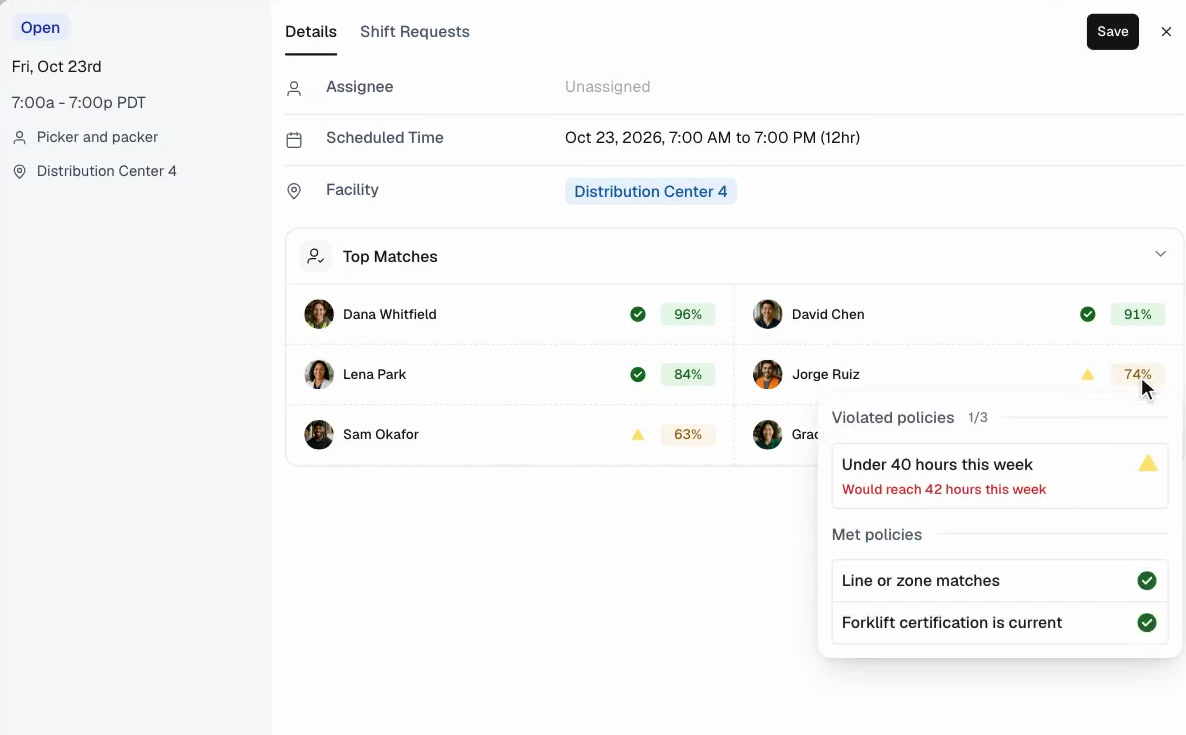
Task: Click Dana Whitfield's green check icon
Action: pyautogui.click(x=638, y=314)
